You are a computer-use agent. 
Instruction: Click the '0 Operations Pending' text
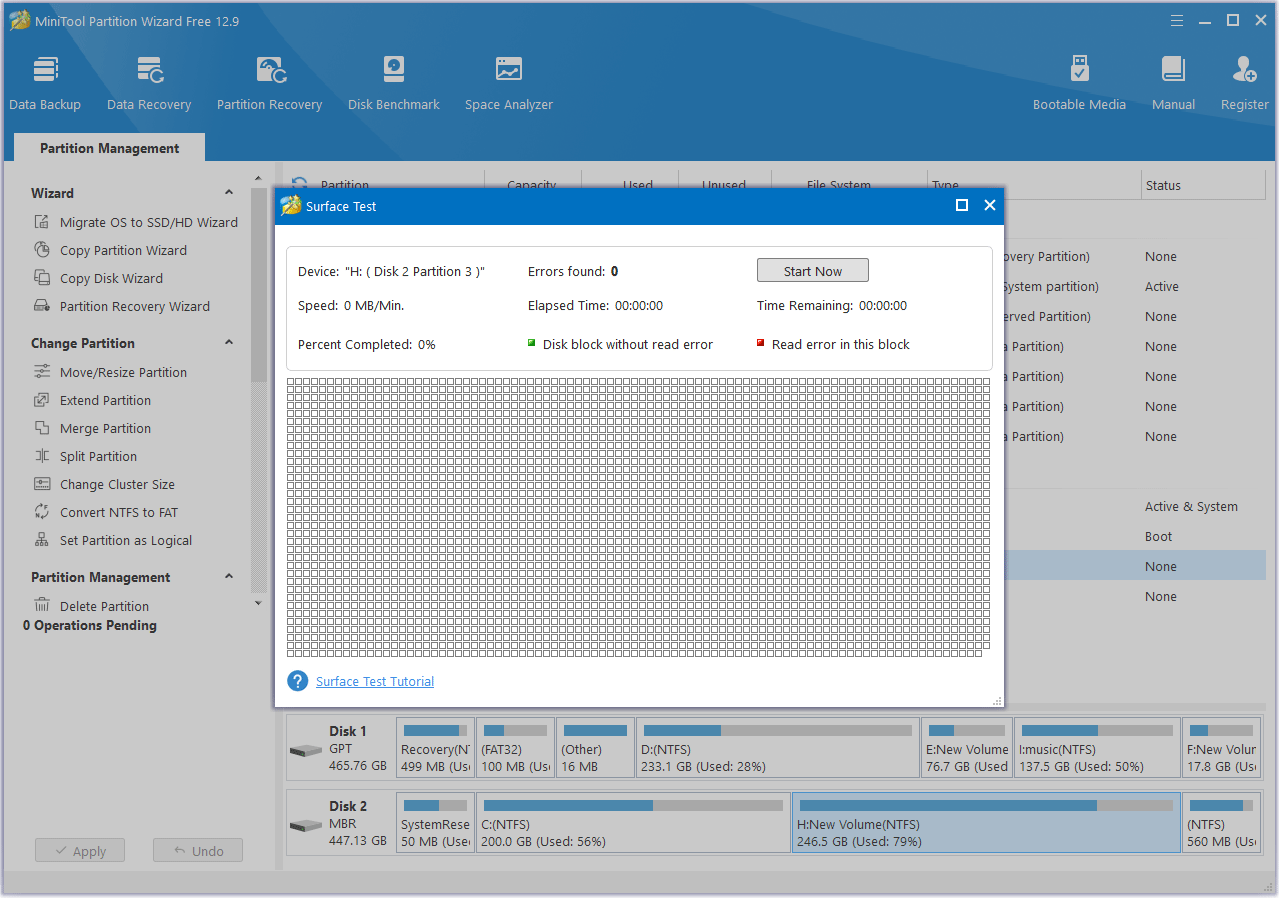[x=90, y=625]
